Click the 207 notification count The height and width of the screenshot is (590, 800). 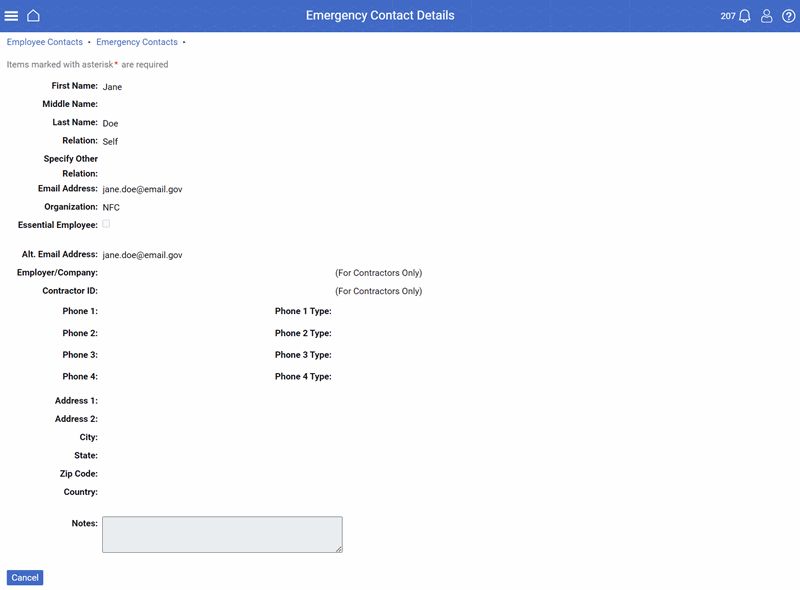[728, 16]
